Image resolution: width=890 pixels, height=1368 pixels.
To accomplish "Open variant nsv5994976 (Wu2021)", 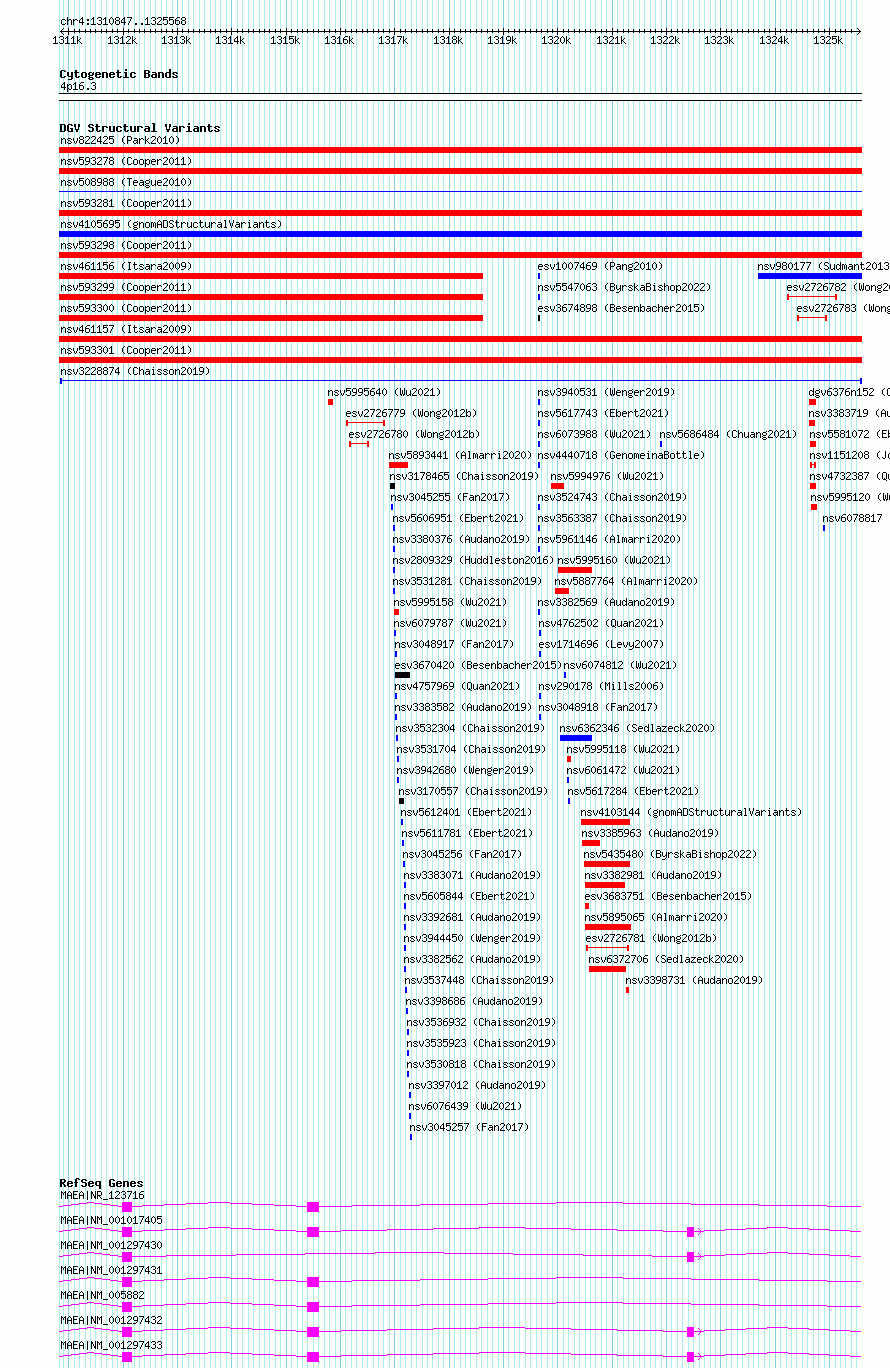I will point(607,476).
